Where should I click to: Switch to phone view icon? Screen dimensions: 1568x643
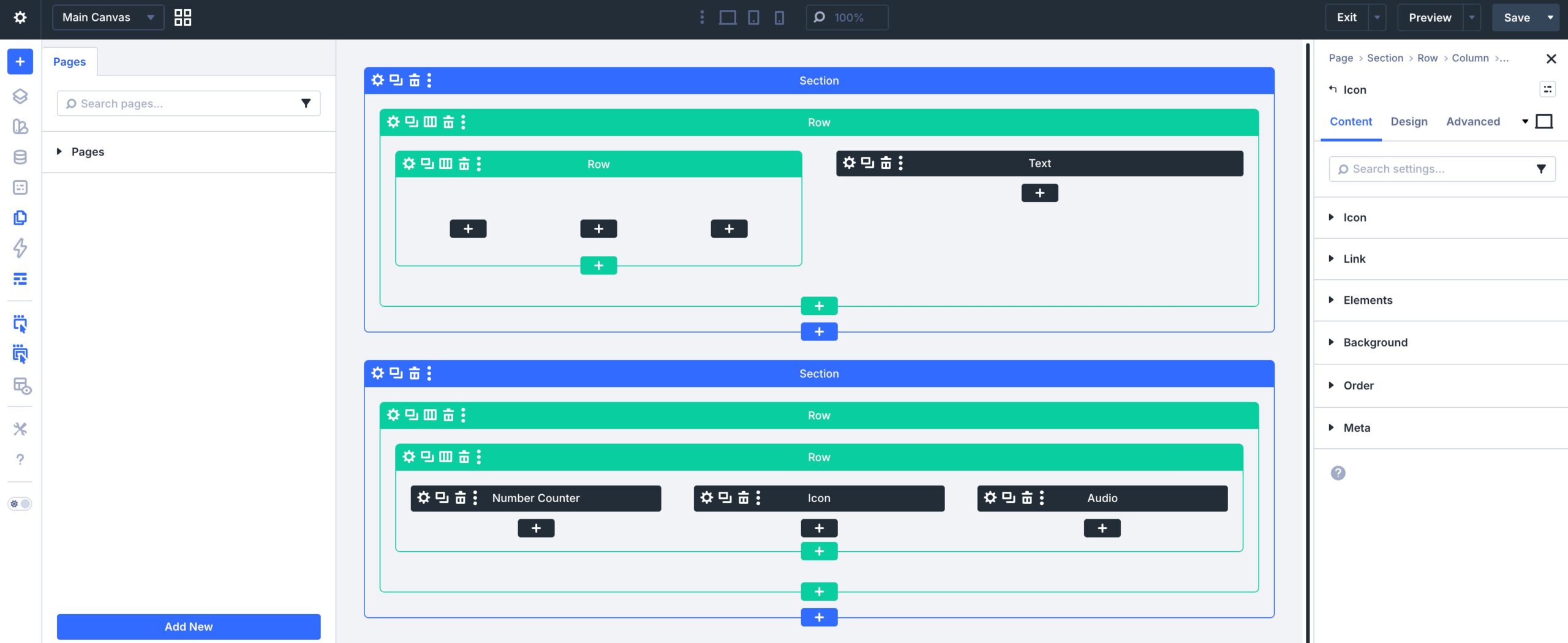tap(779, 18)
